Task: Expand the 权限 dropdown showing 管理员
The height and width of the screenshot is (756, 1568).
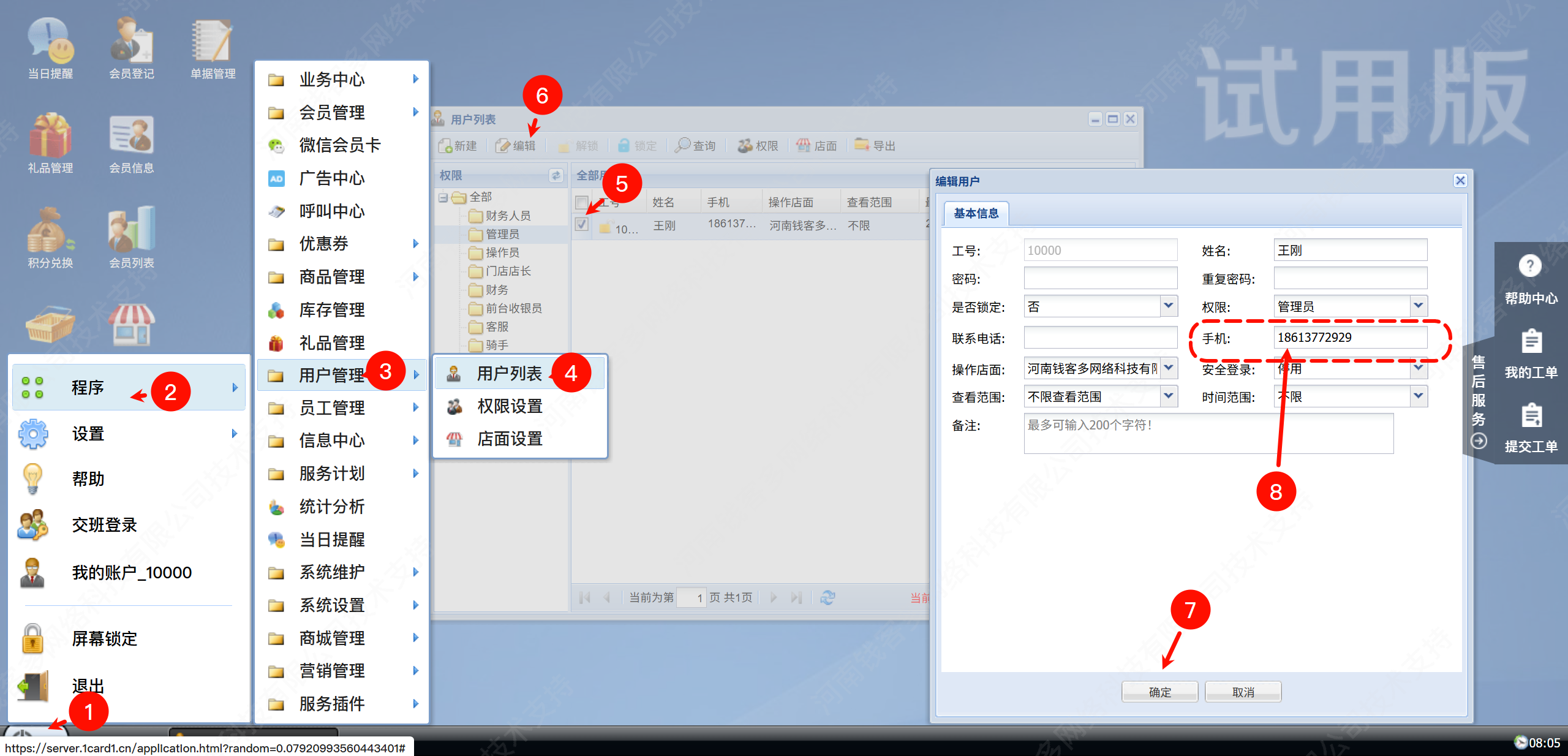Action: 1418,306
